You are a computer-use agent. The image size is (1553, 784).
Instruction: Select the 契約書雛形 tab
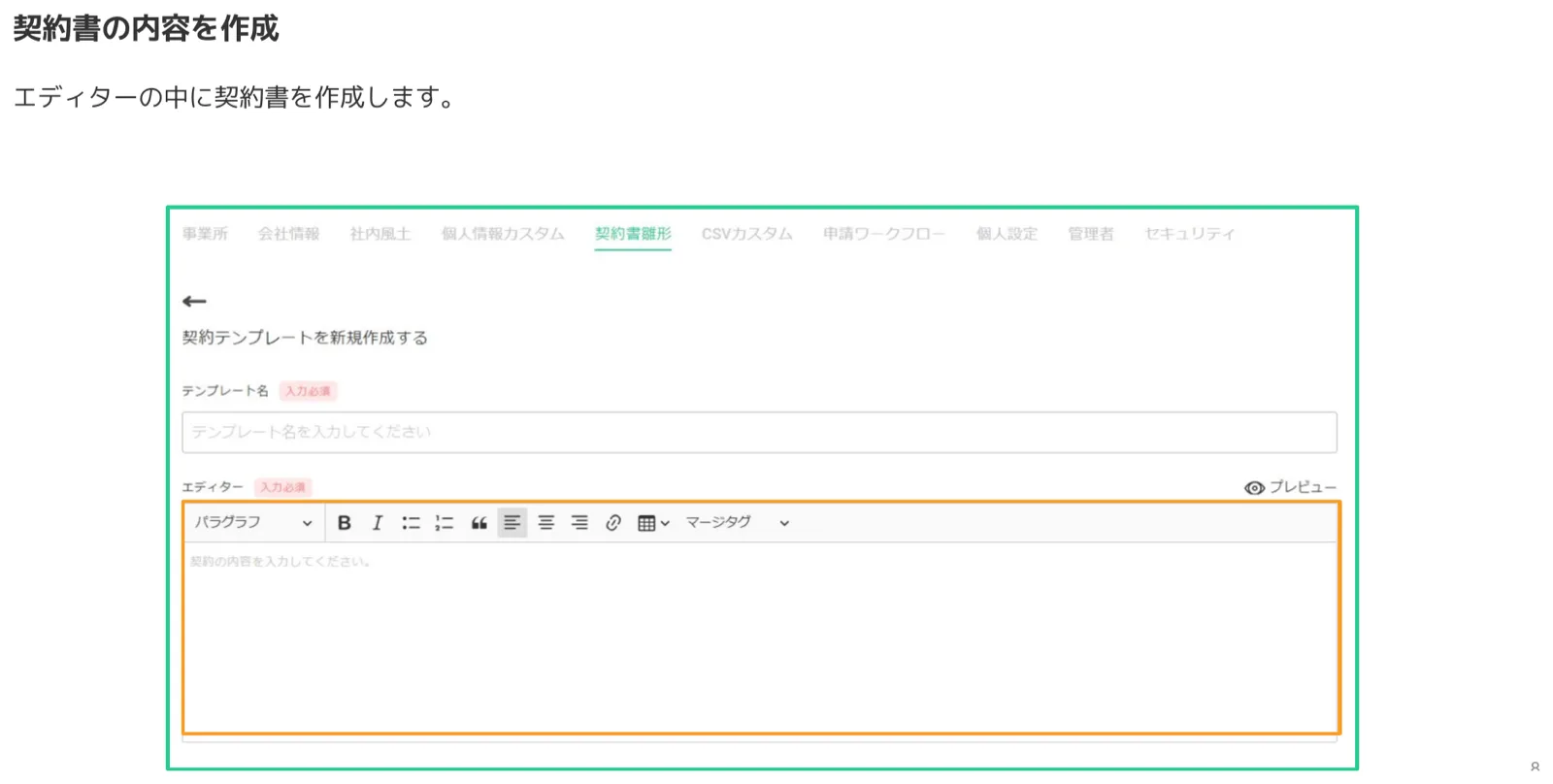(x=633, y=234)
